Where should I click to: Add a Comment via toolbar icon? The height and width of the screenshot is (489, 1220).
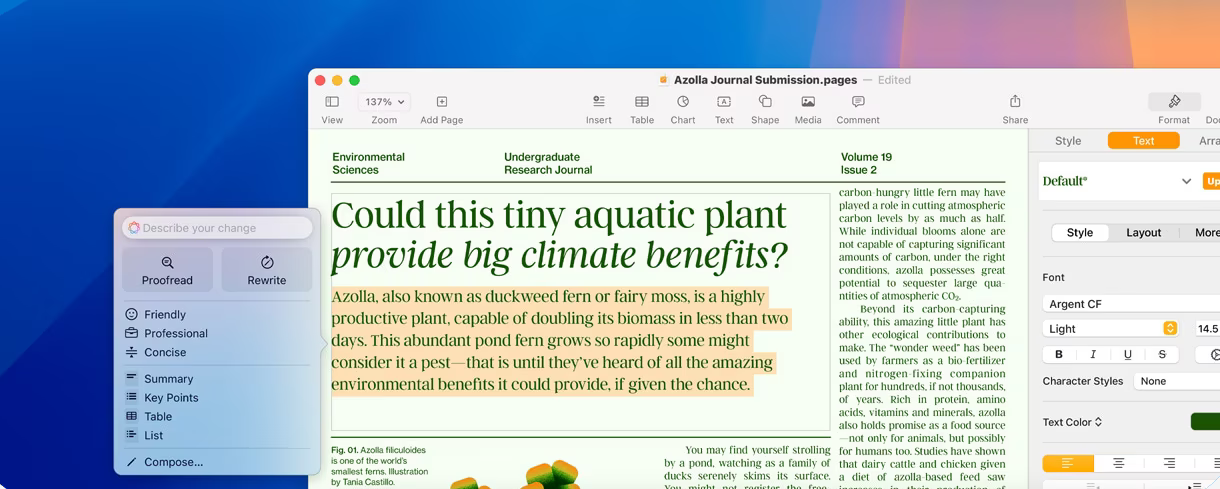[x=858, y=102]
